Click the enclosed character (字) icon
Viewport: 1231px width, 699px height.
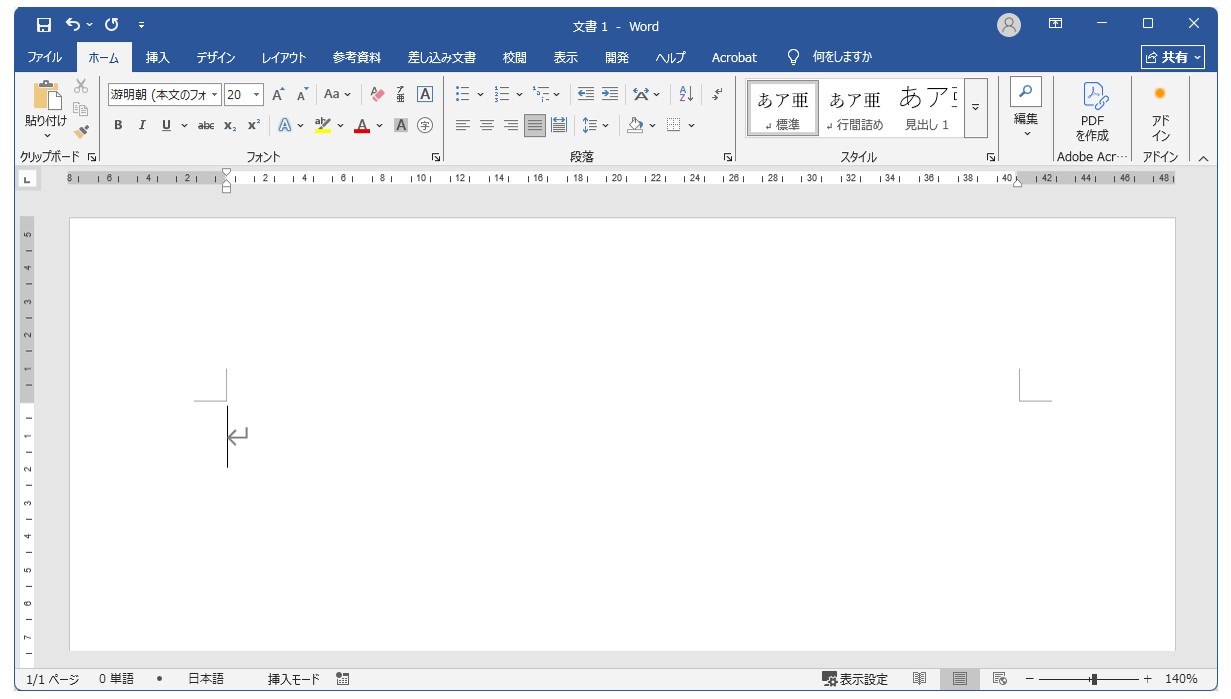[x=425, y=125]
